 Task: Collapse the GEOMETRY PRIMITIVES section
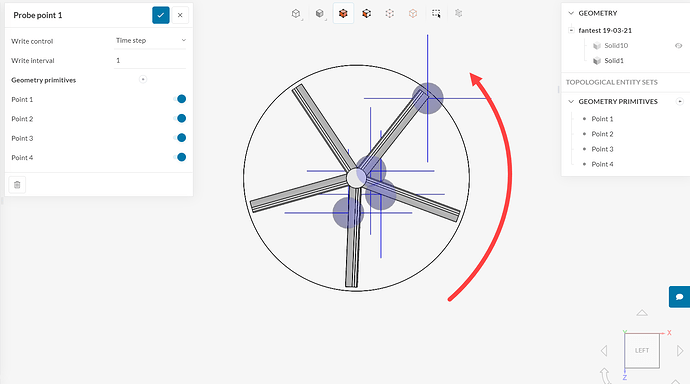click(571, 102)
